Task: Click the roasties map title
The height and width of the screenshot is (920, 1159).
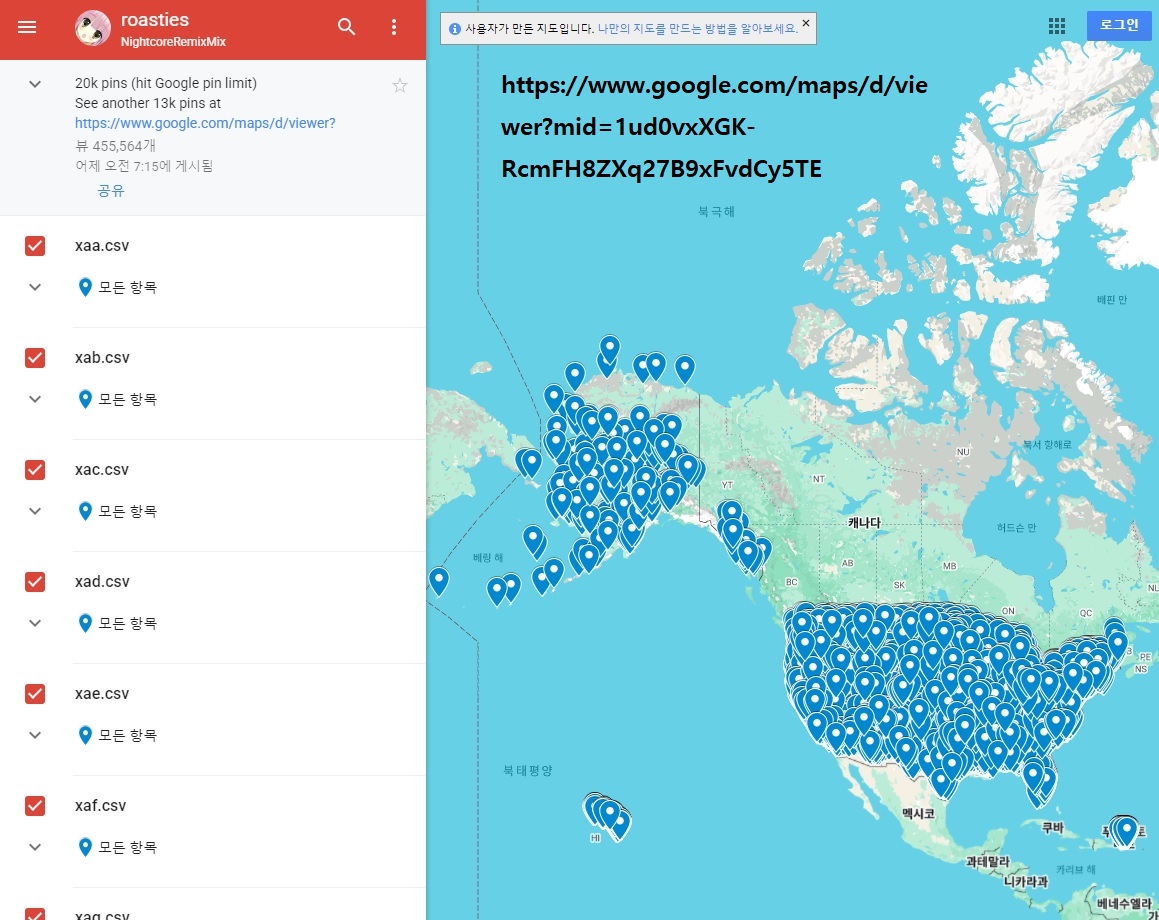Action: tap(155, 20)
